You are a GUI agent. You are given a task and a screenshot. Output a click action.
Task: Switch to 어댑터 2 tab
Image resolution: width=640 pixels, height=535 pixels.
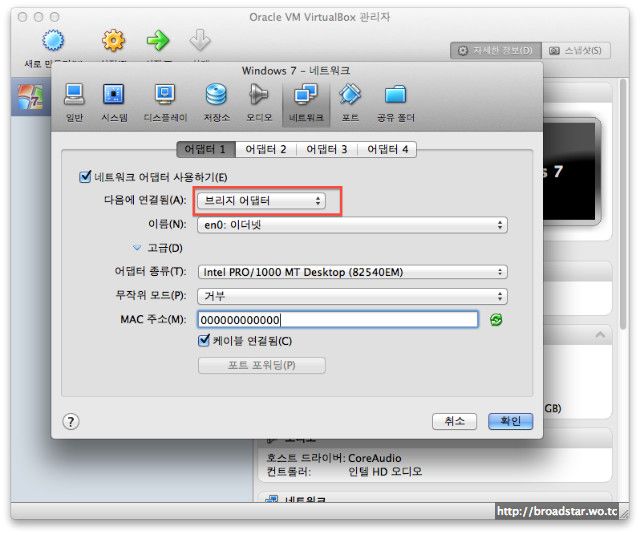266,149
